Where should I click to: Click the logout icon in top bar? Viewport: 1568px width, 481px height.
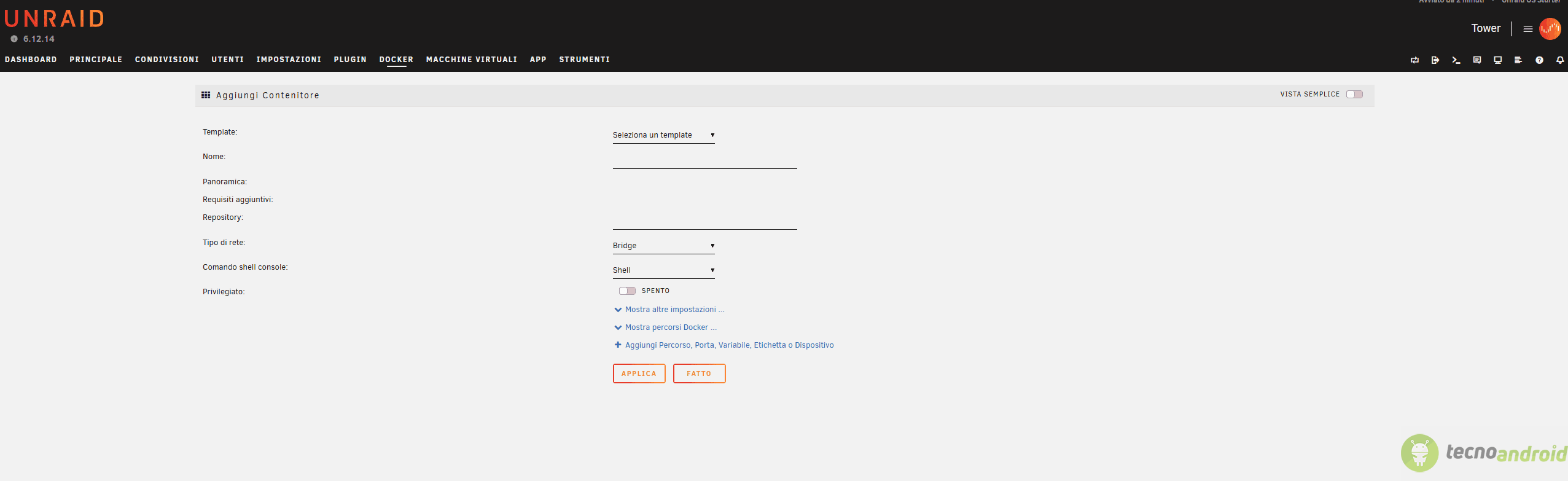pos(1435,60)
